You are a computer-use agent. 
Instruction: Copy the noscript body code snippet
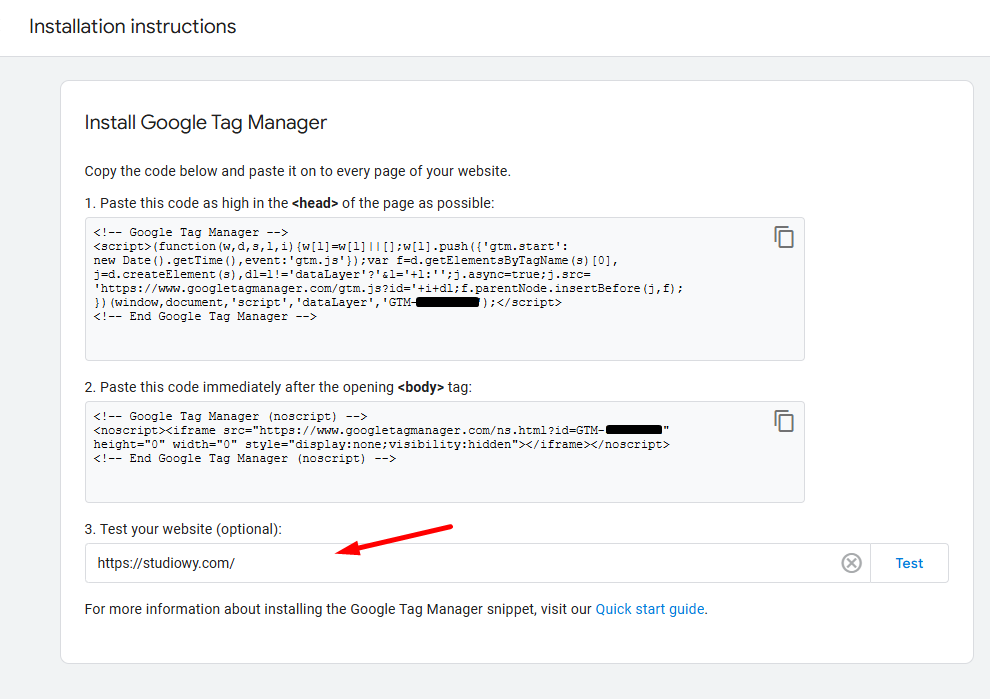784,421
